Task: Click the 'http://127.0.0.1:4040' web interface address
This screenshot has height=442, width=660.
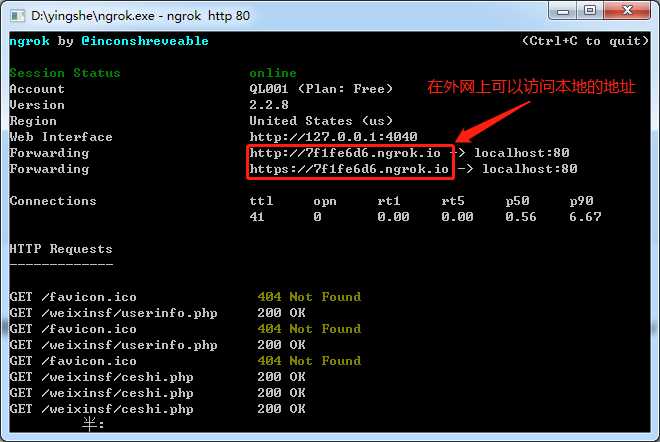Action: coord(333,137)
